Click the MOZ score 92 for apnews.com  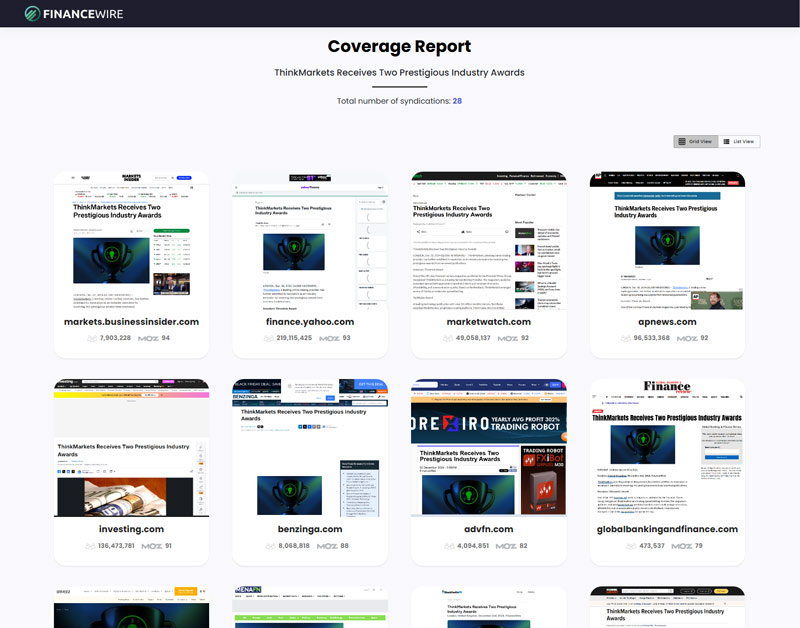(x=704, y=338)
